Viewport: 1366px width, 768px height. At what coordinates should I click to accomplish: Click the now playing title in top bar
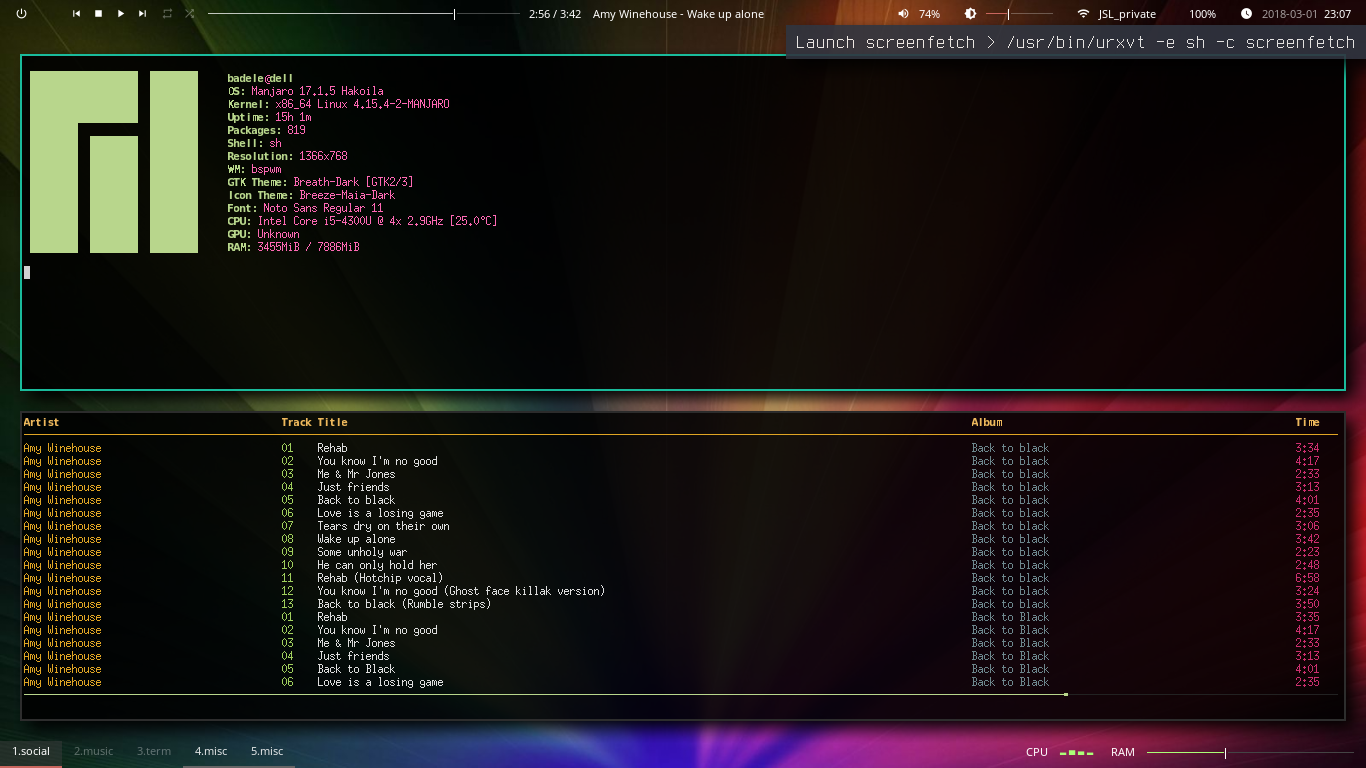coord(678,14)
